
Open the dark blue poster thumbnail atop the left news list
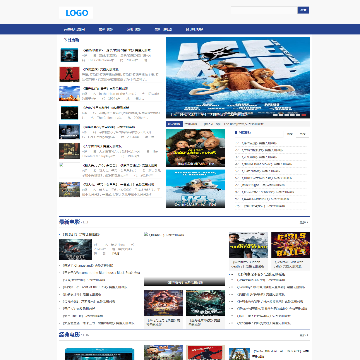click(69, 55)
